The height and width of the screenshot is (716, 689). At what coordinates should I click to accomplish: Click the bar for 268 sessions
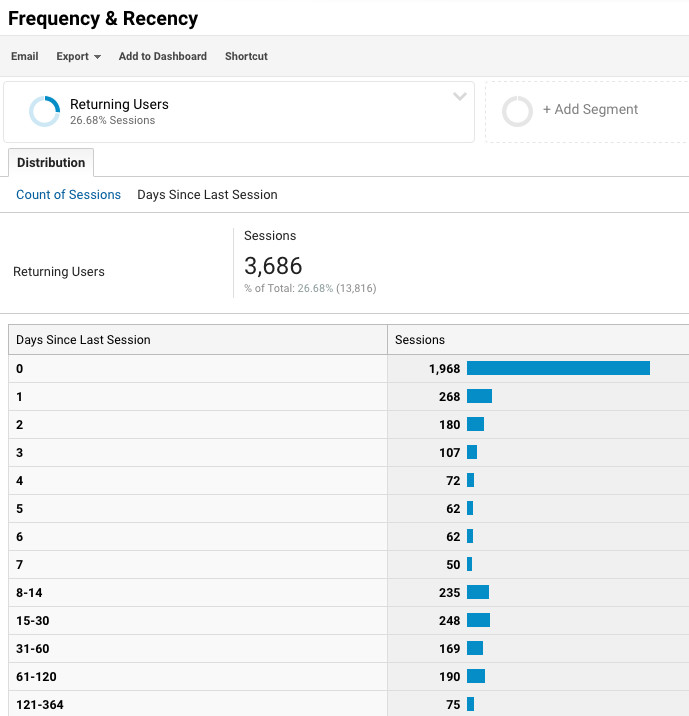click(479, 396)
